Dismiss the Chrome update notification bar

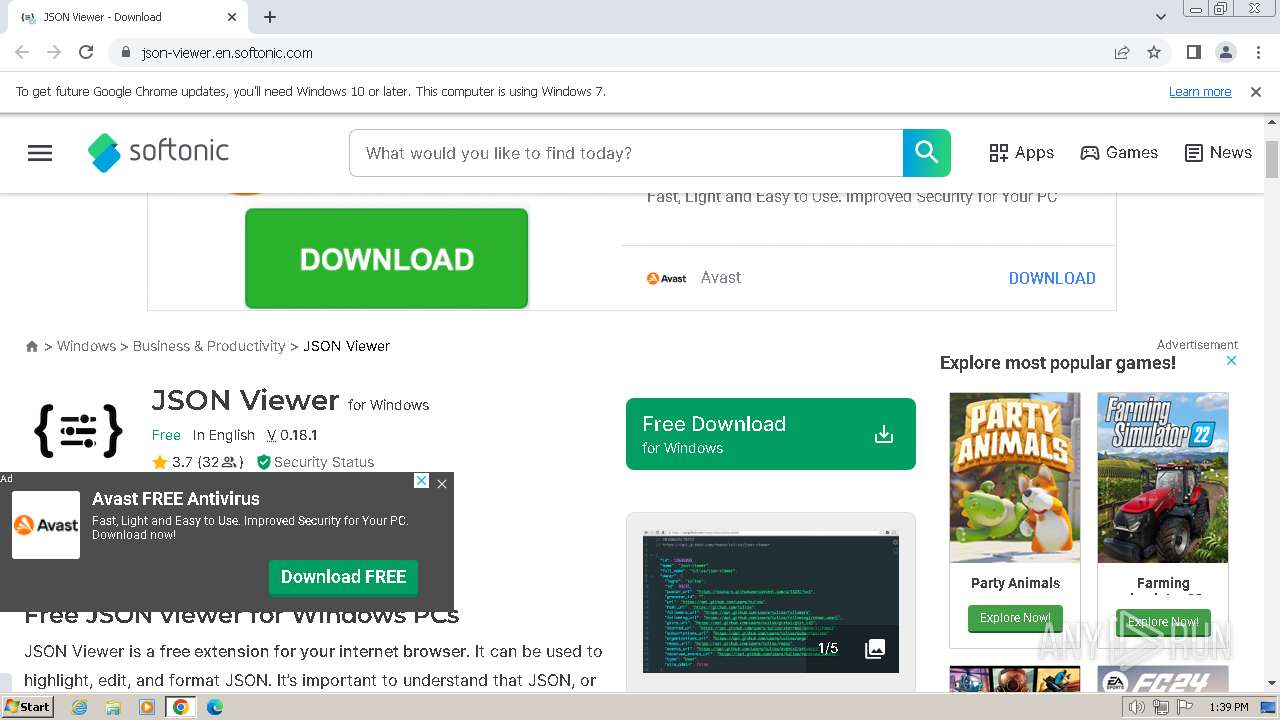tap(1256, 92)
